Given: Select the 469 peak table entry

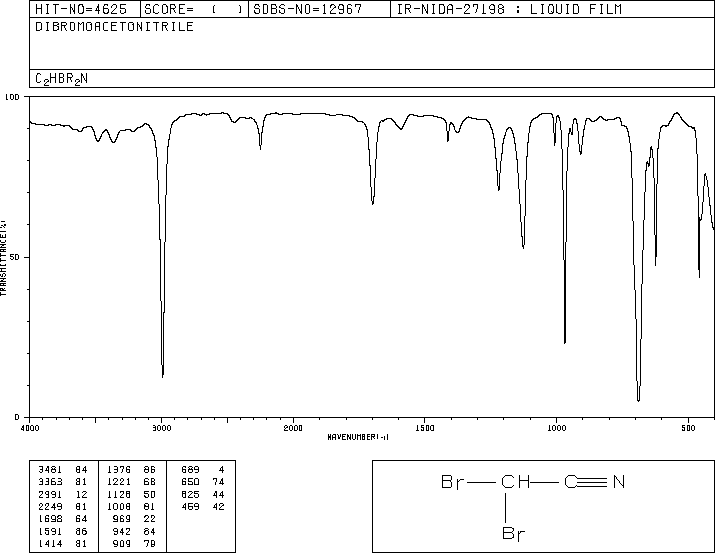Looking at the screenshot, I should point(203,506).
